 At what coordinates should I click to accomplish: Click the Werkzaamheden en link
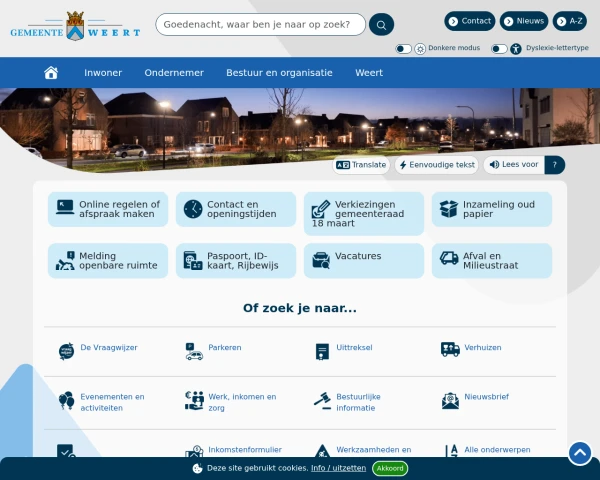point(373,450)
